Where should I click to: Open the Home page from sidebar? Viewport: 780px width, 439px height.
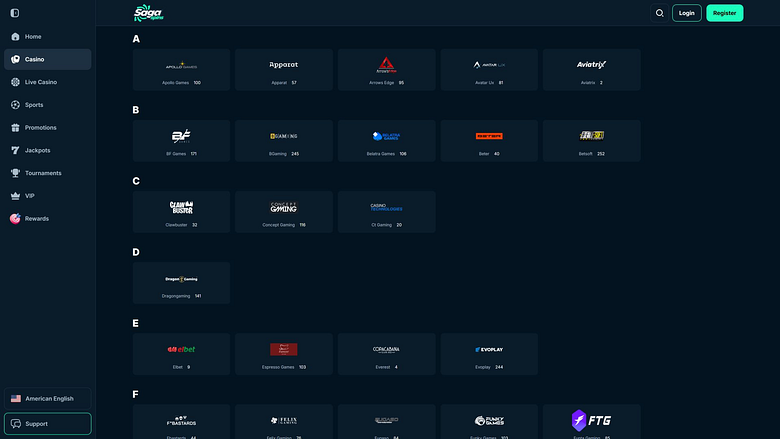coord(47,37)
